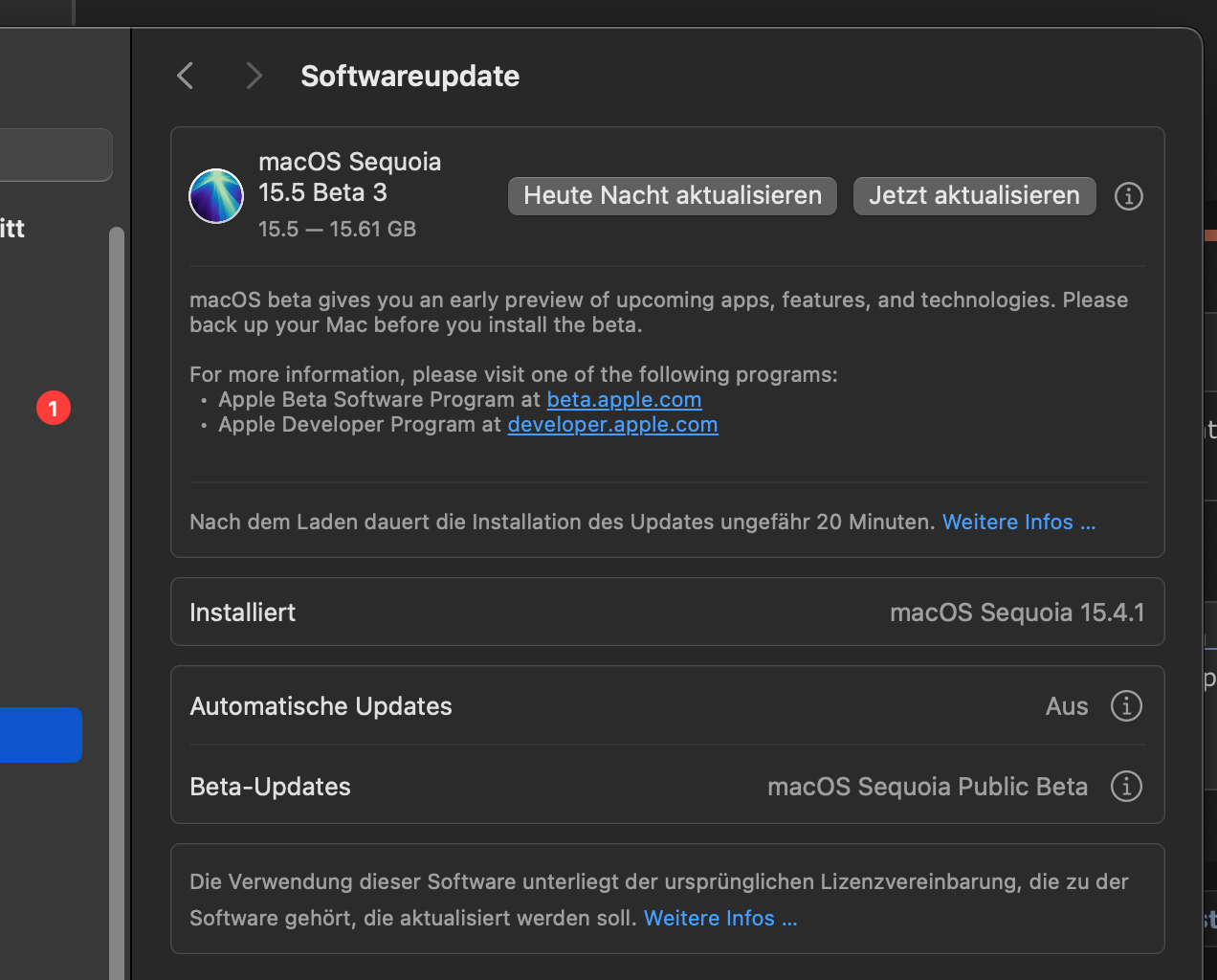
Task: Go back with the left chevron
Action: tap(186, 76)
